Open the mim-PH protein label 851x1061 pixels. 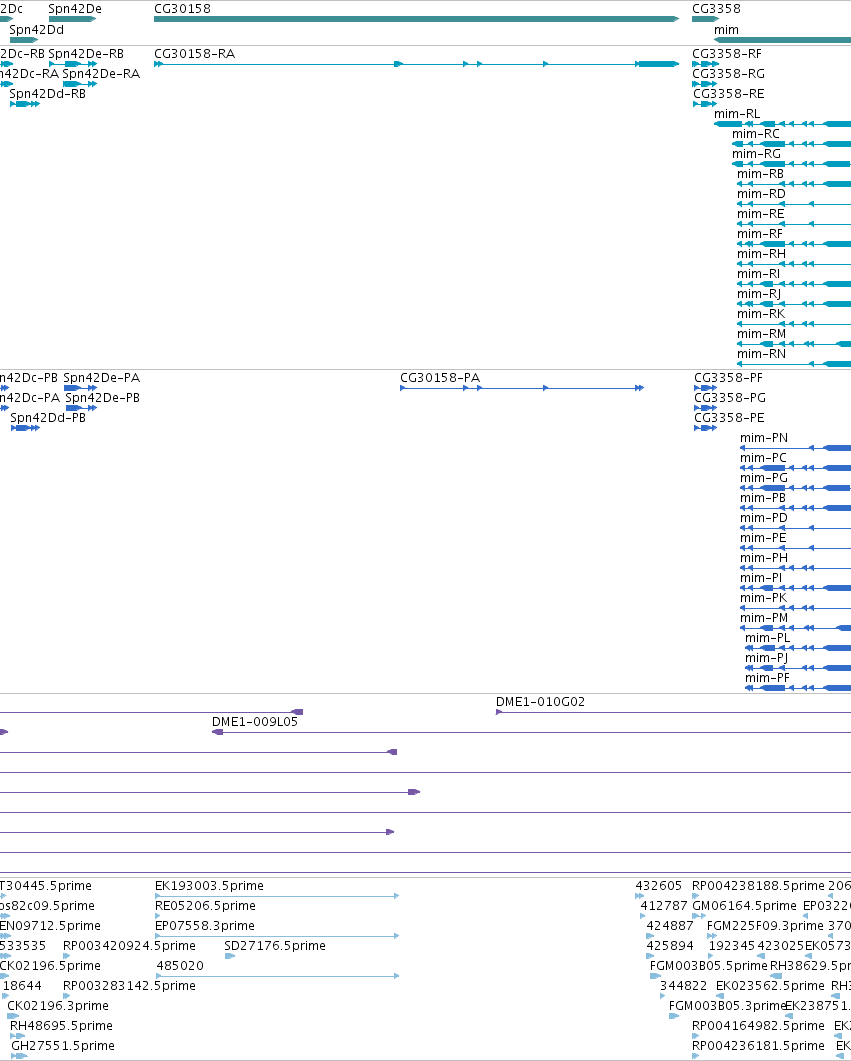pyautogui.click(x=764, y=558)
